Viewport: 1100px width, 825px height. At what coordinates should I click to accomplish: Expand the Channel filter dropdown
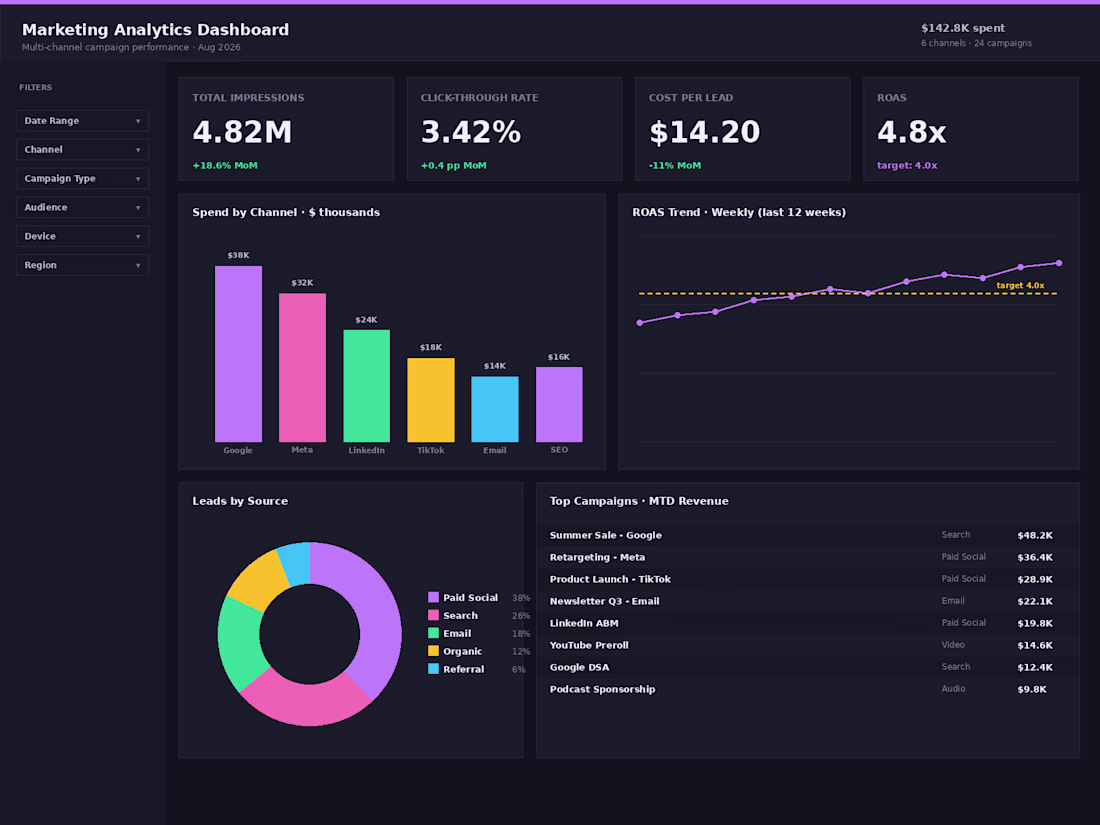point(82,149)
